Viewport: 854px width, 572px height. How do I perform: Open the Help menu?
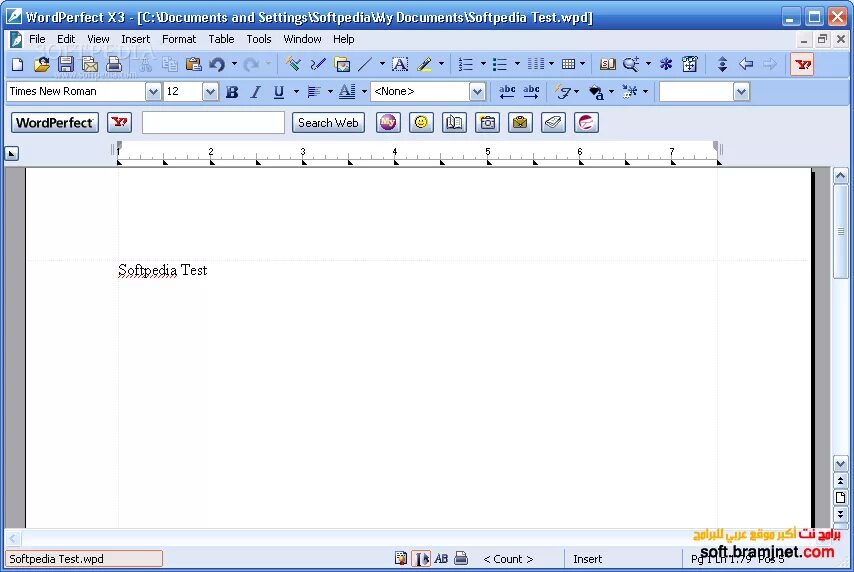click(344, 39)
